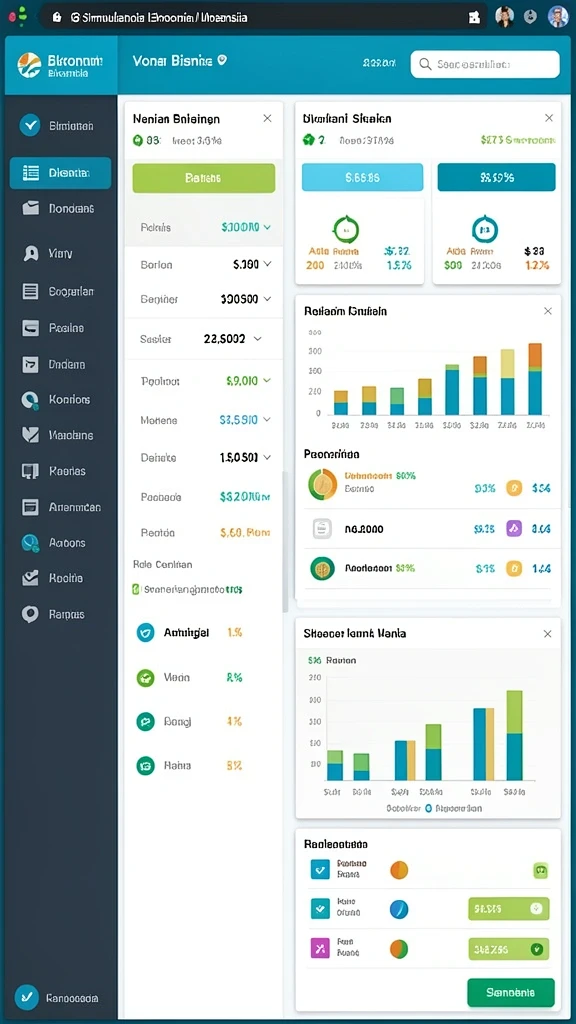Image resolution: width=576 pixels, height=1024 pixels.
Task: Expand the chevron on the $9,010 row
Action: (267, 381)
